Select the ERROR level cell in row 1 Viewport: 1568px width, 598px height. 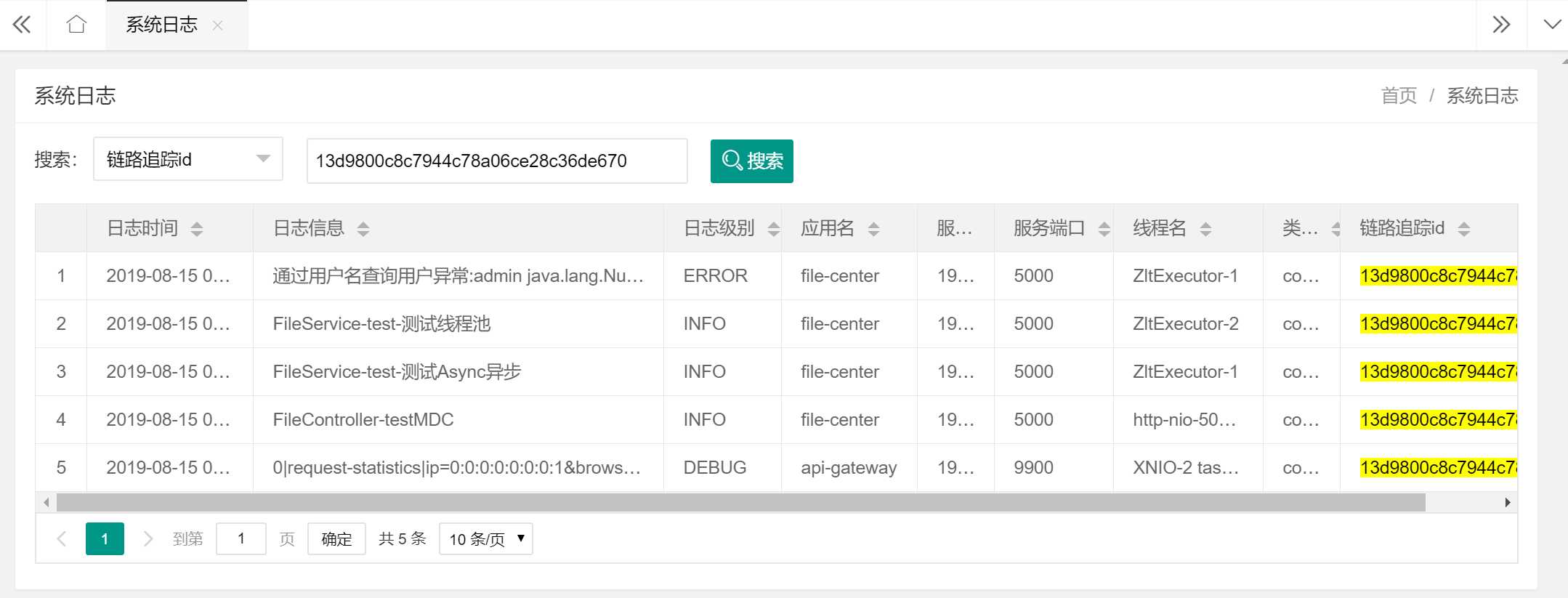point(722,276)
